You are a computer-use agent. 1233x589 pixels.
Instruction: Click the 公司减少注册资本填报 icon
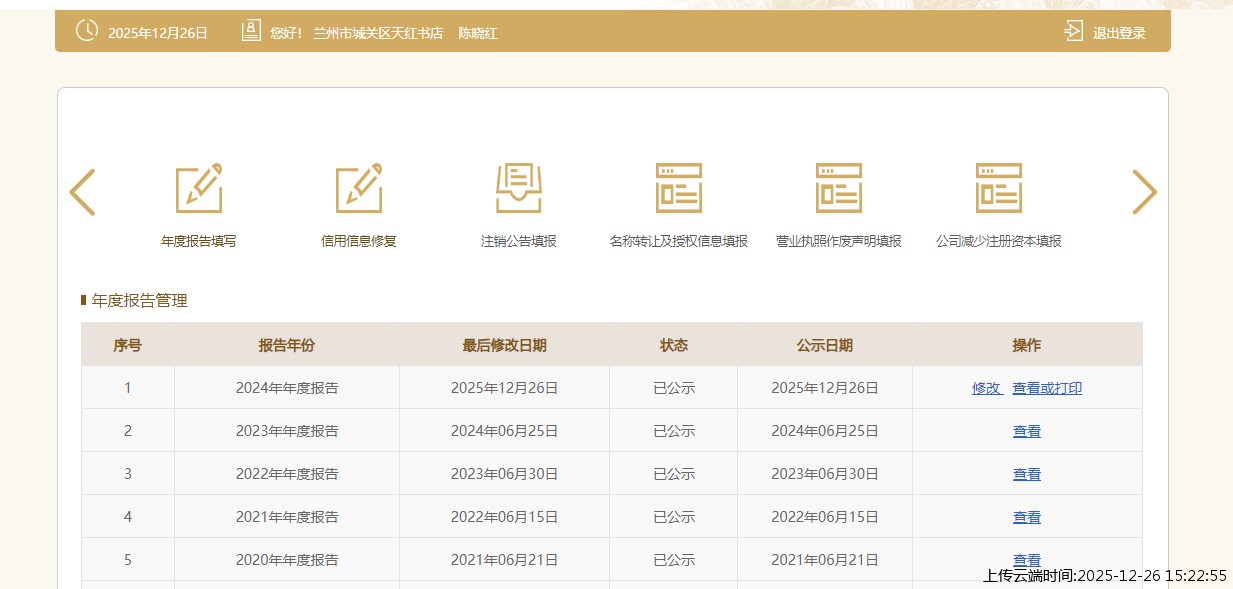(x=998, y=188)
